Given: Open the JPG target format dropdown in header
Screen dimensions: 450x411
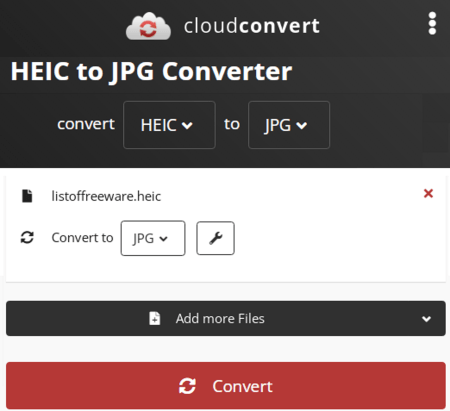Looking at the screenshot, I should (289, 125).
